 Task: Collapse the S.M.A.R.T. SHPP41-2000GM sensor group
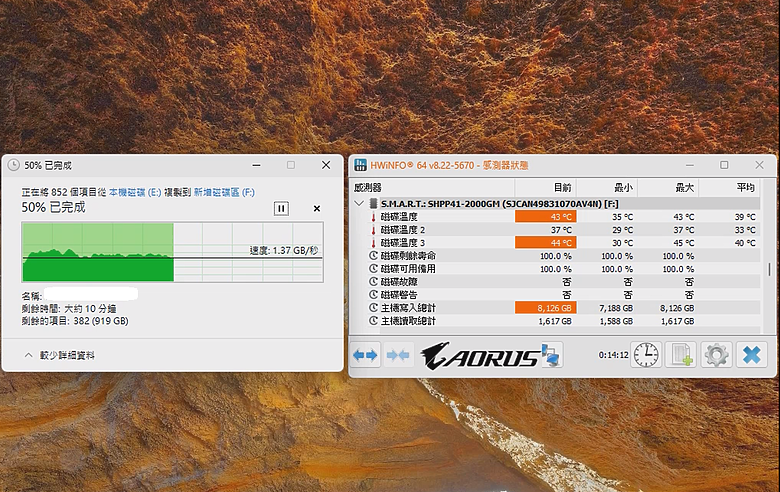click(359, 203)
